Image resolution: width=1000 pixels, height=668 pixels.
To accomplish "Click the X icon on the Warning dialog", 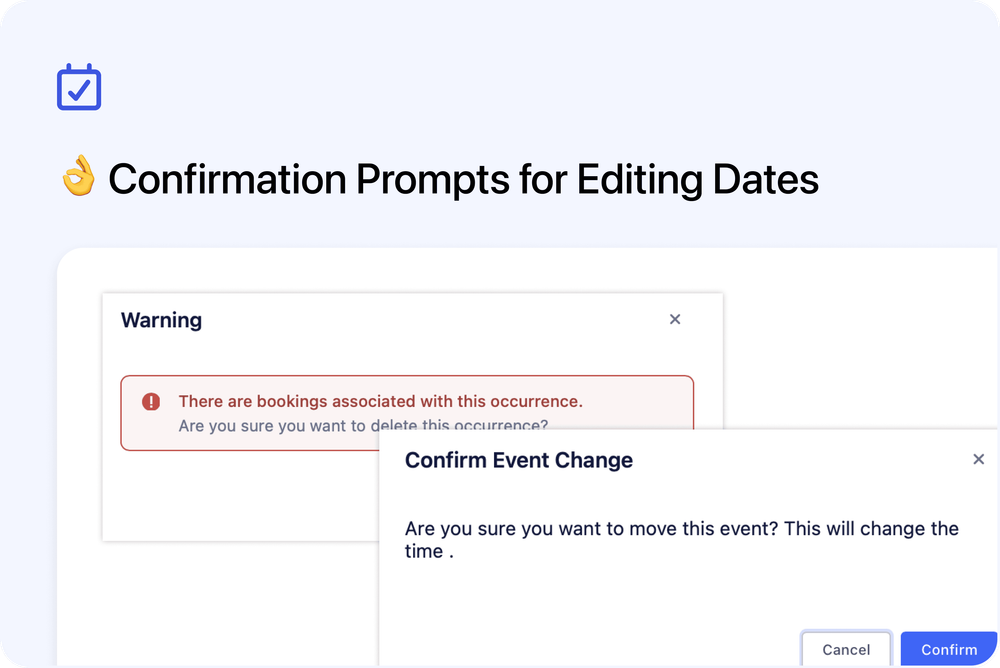I will (675, 319).
